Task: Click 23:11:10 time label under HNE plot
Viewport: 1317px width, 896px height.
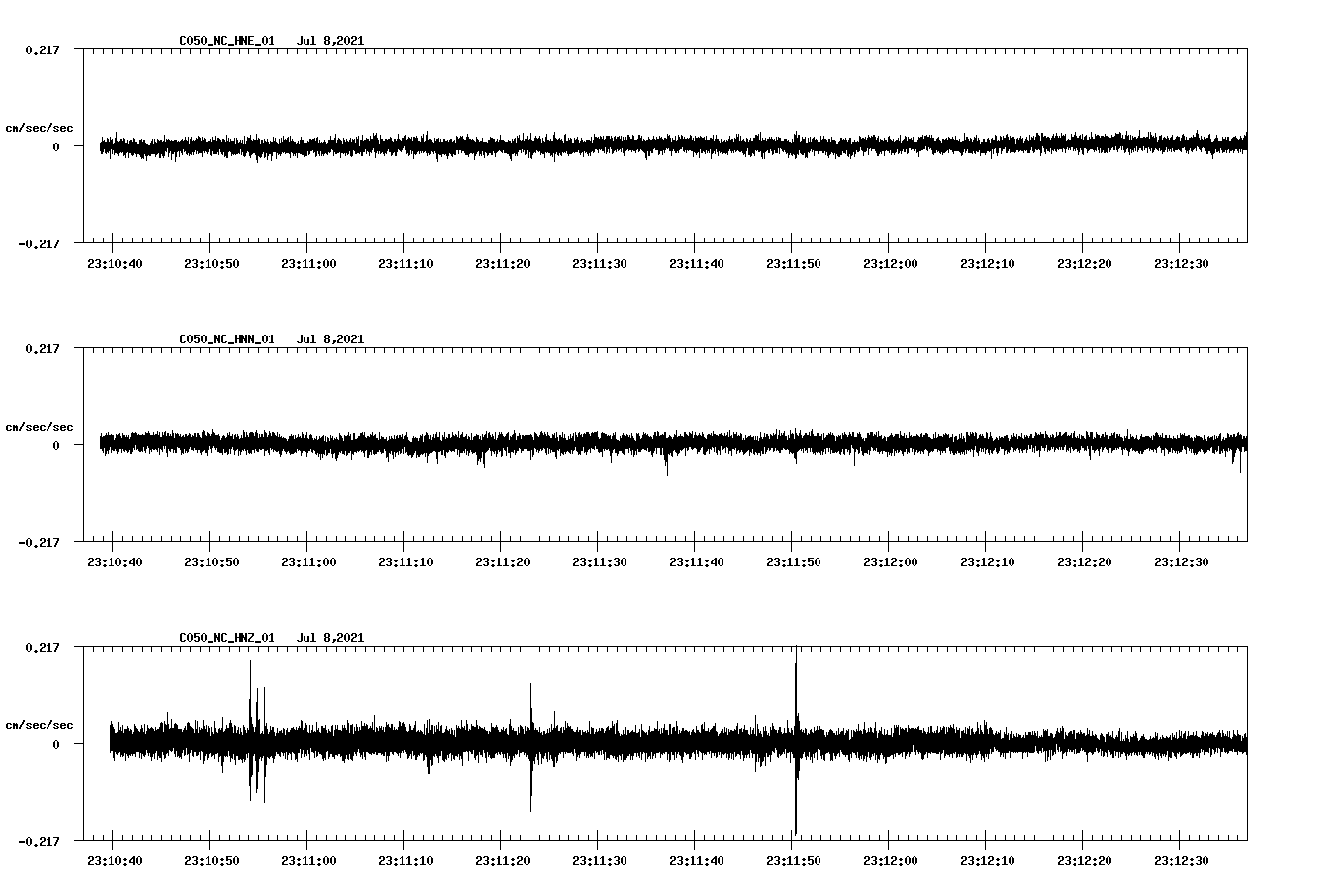Action: 405,263
